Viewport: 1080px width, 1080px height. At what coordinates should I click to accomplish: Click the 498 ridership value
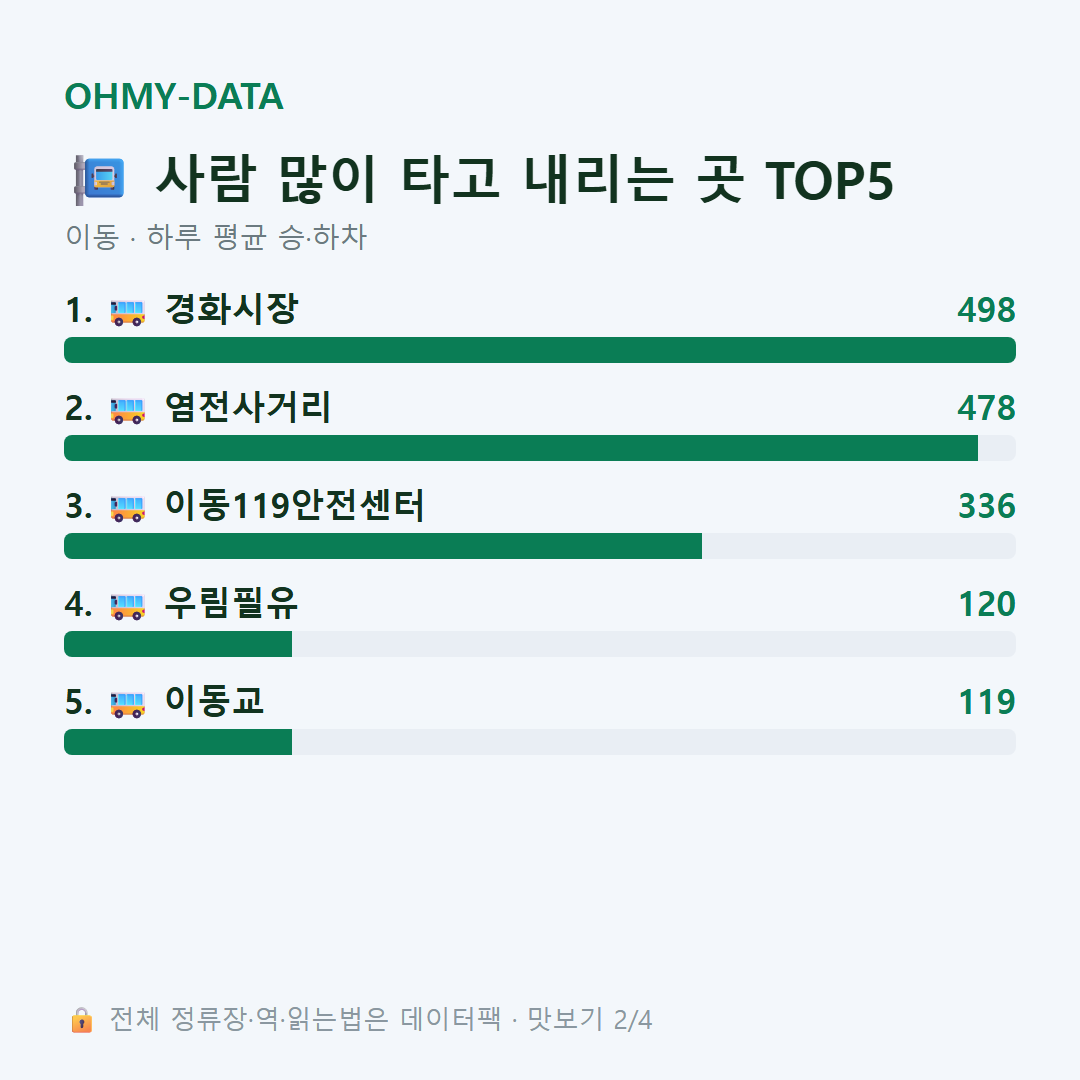pos(986,310)
